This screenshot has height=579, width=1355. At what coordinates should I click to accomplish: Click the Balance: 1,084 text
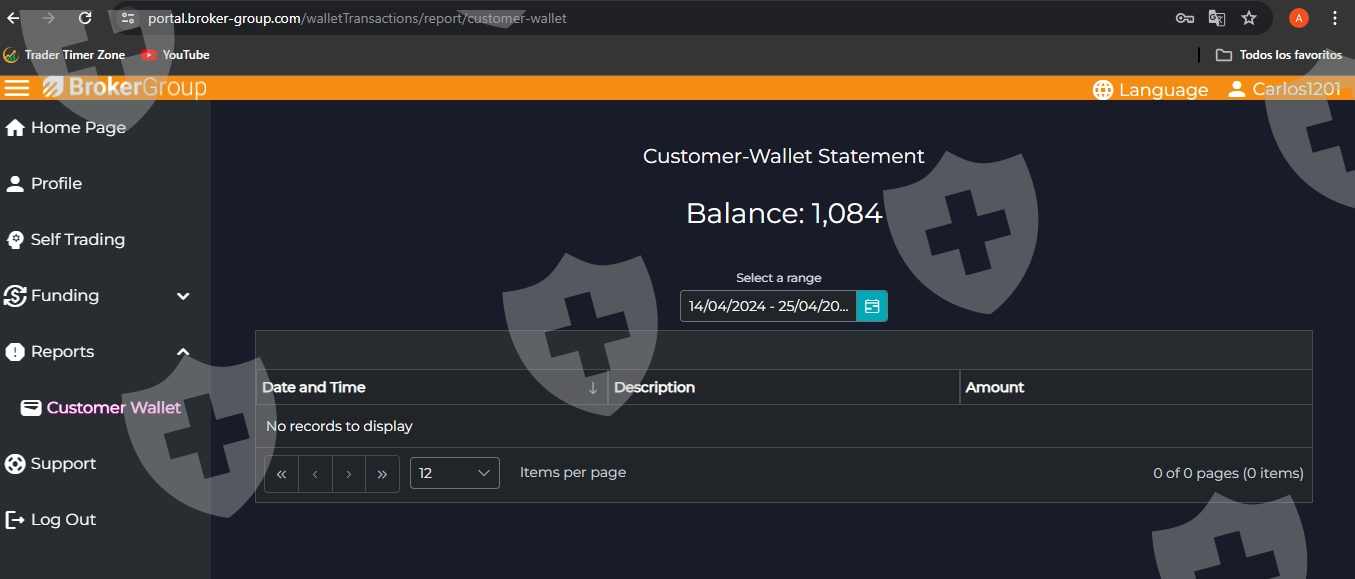point(784,213)
